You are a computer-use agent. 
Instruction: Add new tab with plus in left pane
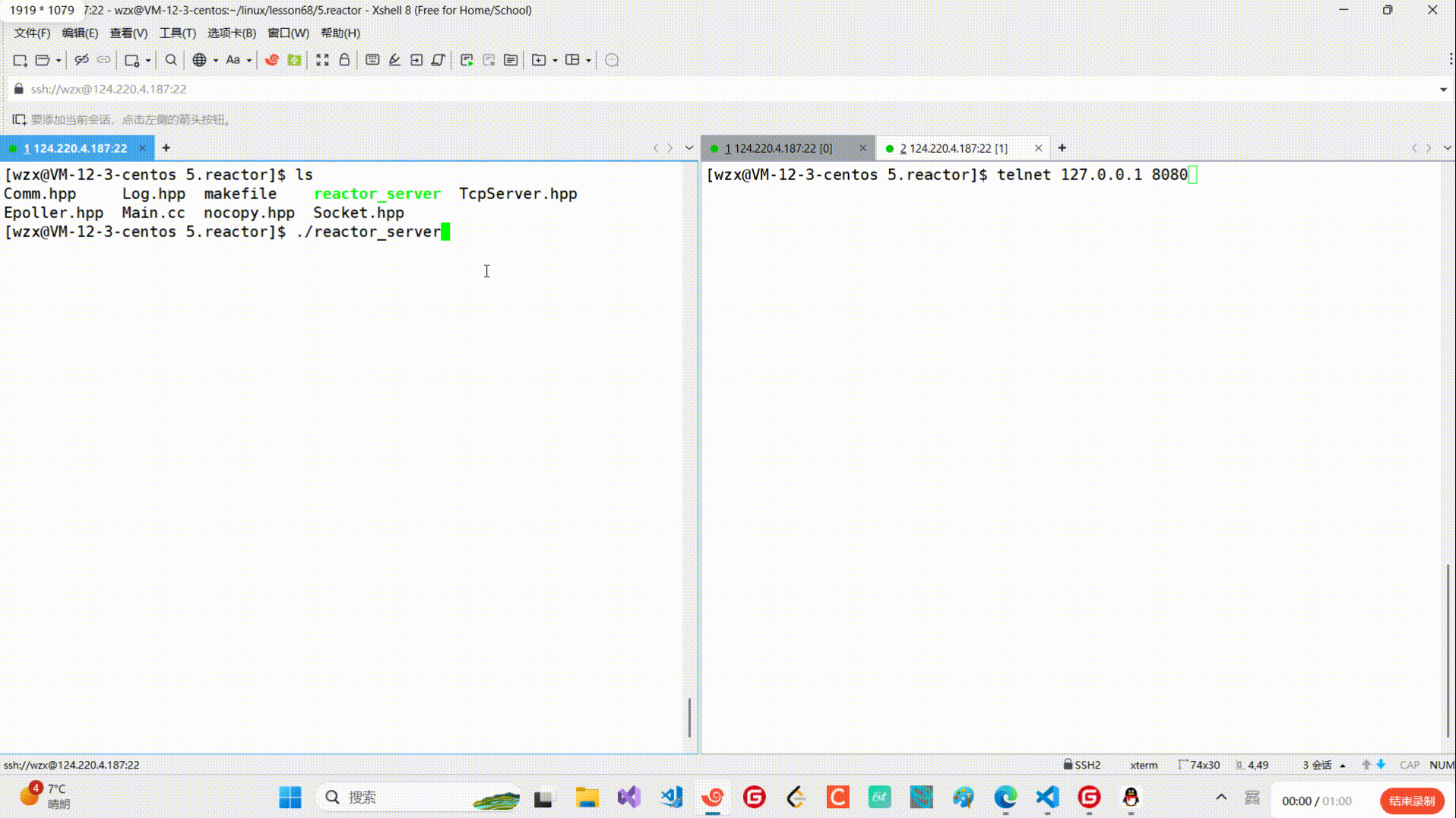[x=166, y=148]
